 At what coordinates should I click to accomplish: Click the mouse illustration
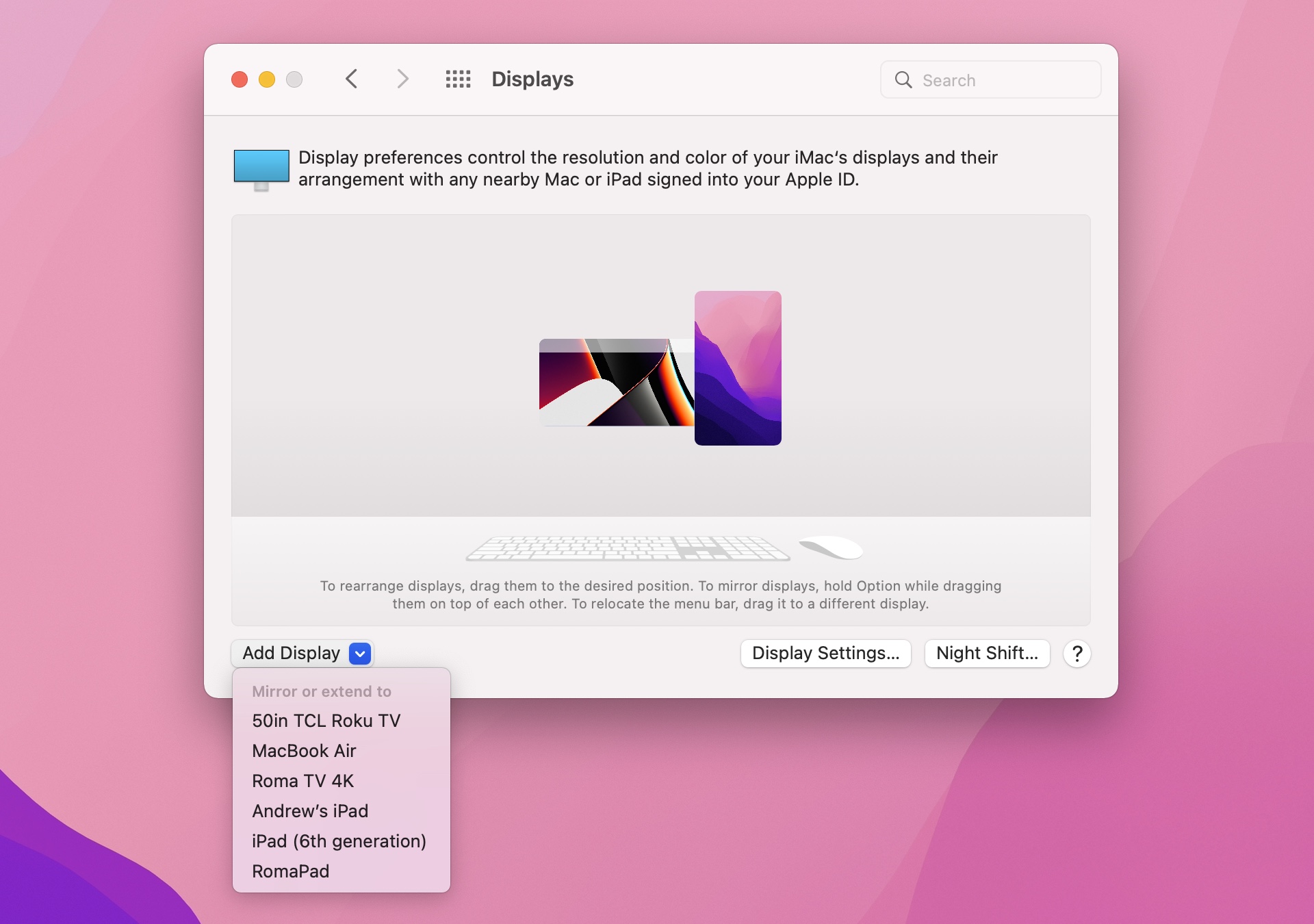(x=832, y=548)
